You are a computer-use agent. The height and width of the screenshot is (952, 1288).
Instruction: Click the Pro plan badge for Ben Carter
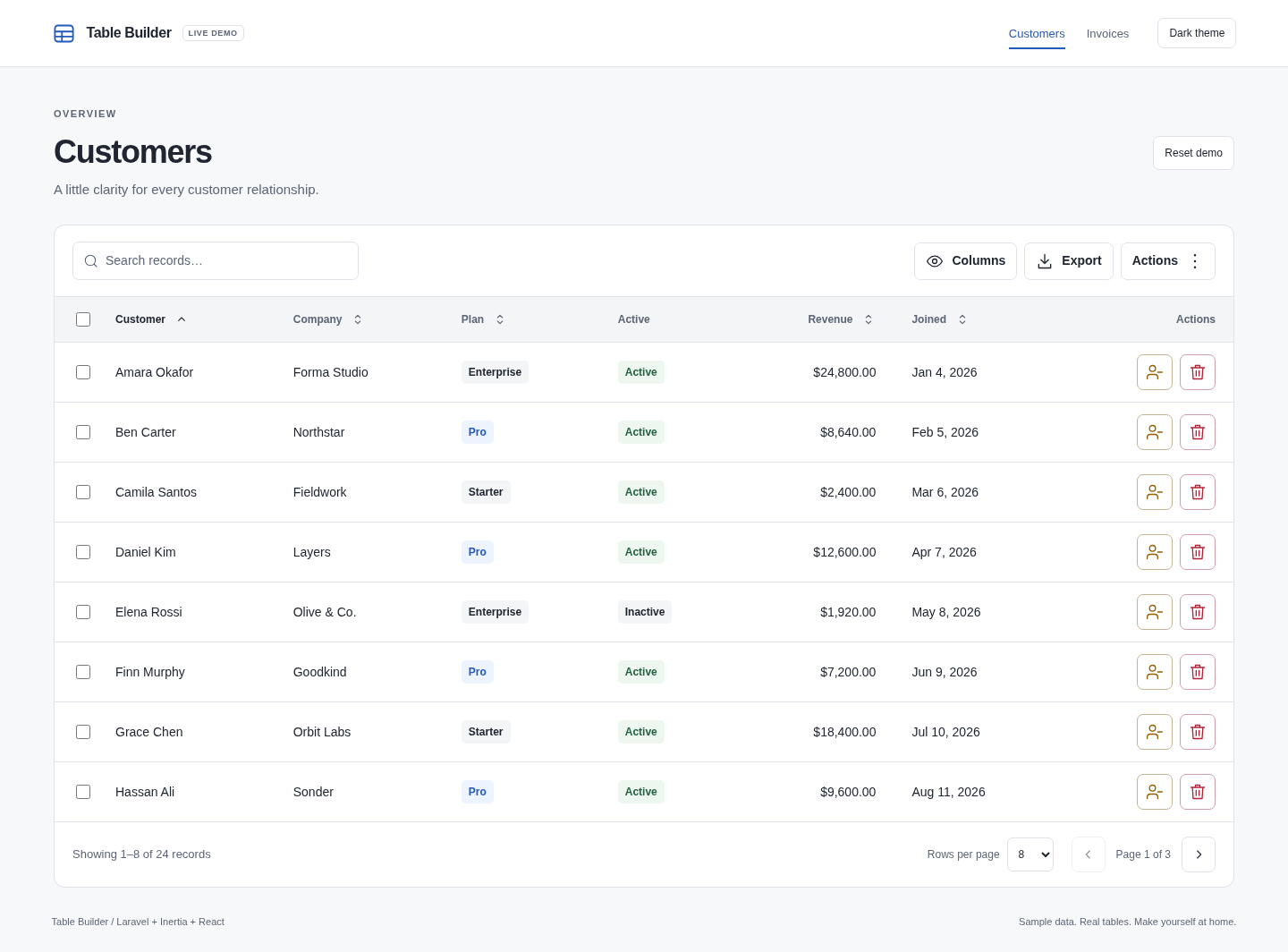[x=478, y=432]
